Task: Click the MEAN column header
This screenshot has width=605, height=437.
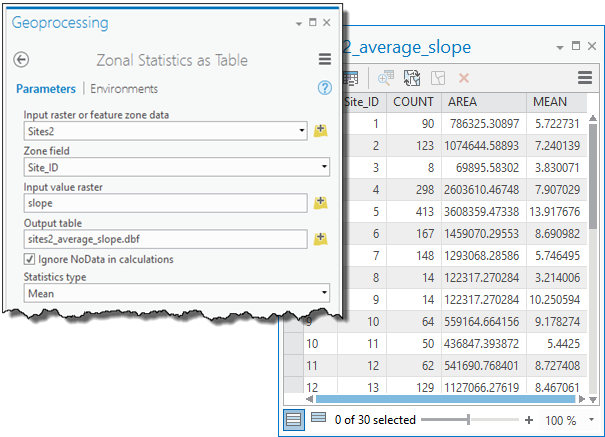Action: point(550,102)
